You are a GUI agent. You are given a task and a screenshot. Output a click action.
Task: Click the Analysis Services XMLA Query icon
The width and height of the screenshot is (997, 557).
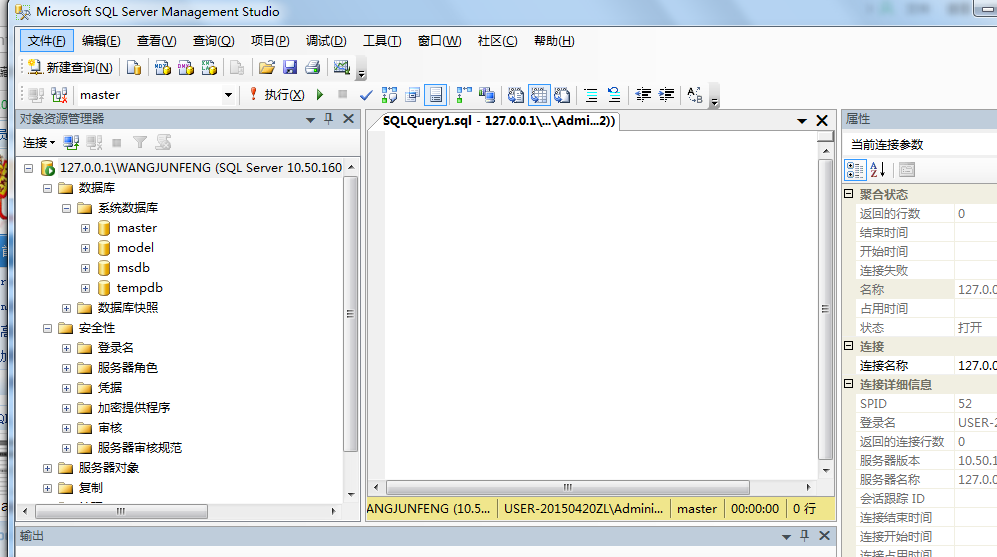tap(209, 67)
